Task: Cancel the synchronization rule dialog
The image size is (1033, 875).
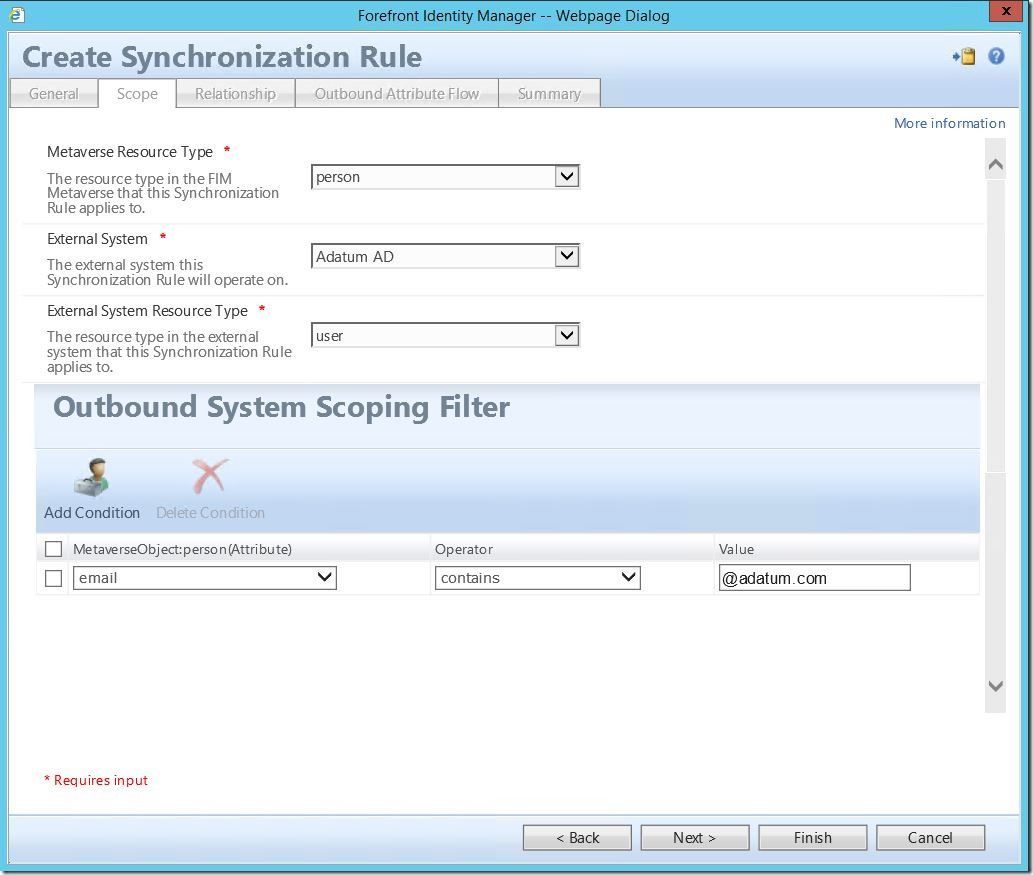Action: pos(930,837)
